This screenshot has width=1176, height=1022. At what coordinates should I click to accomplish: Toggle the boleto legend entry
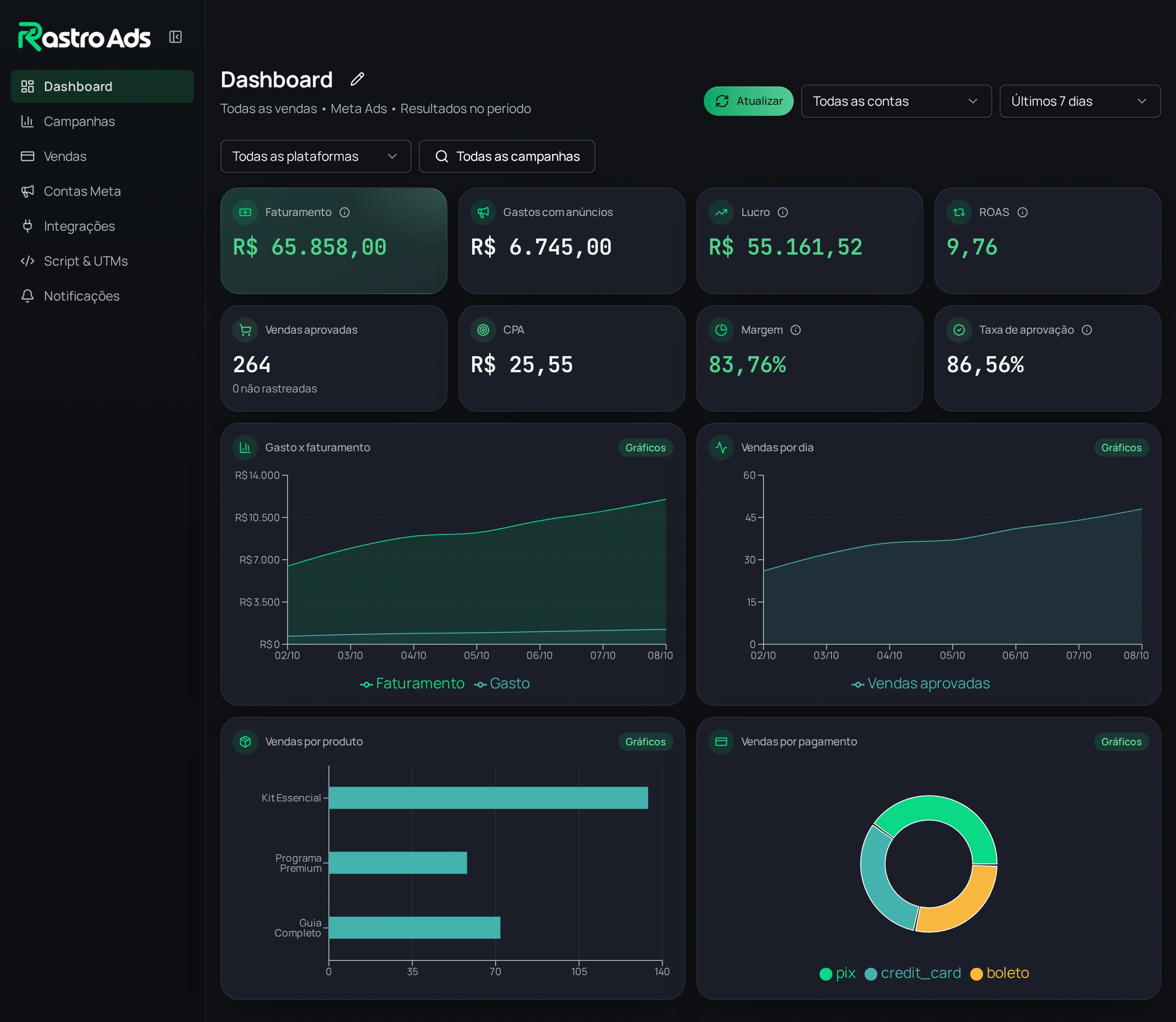point(1000,973)
